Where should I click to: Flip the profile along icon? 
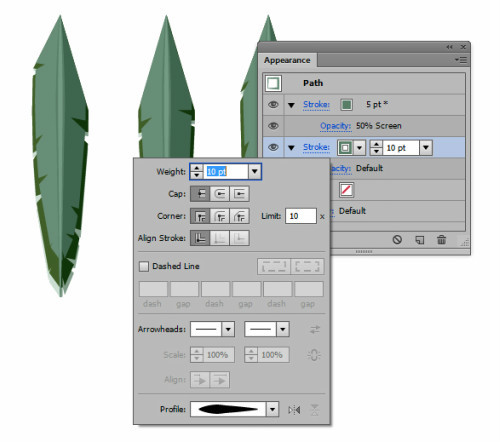tap(294, 409)
